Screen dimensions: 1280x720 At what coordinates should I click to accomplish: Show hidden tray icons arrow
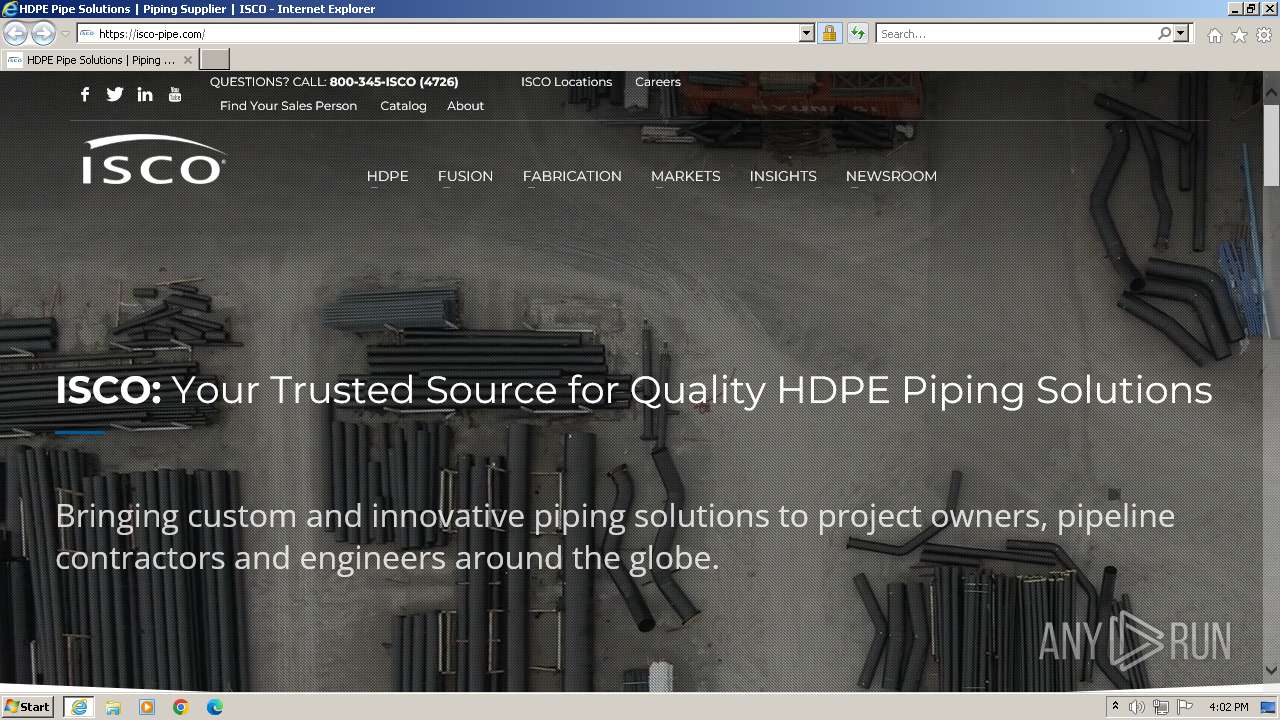click(x=1115, y=707)
